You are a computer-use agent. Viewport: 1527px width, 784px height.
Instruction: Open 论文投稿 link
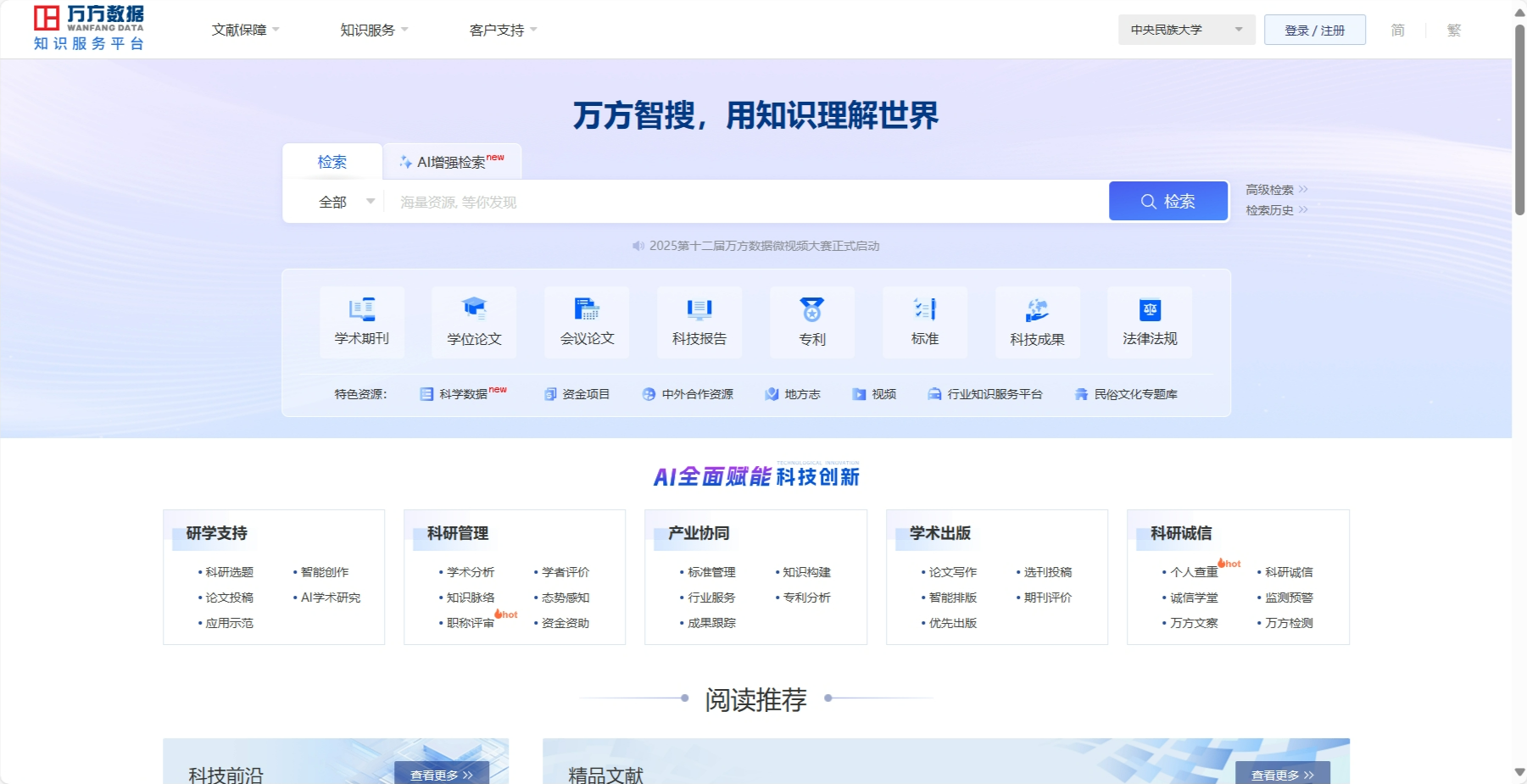pos(229,598)
